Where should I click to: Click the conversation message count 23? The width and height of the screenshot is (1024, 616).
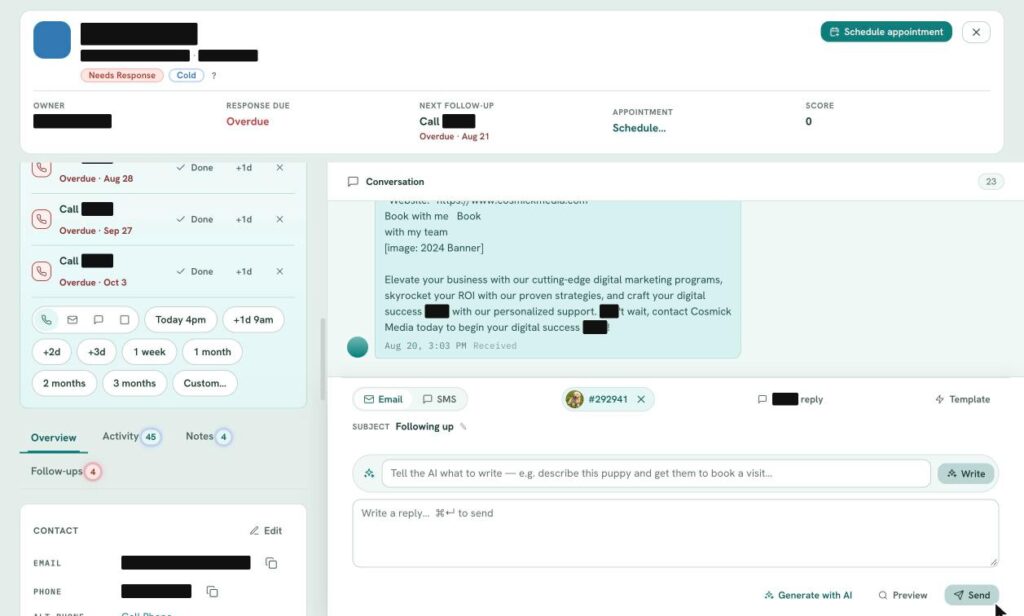click(991, 182)
